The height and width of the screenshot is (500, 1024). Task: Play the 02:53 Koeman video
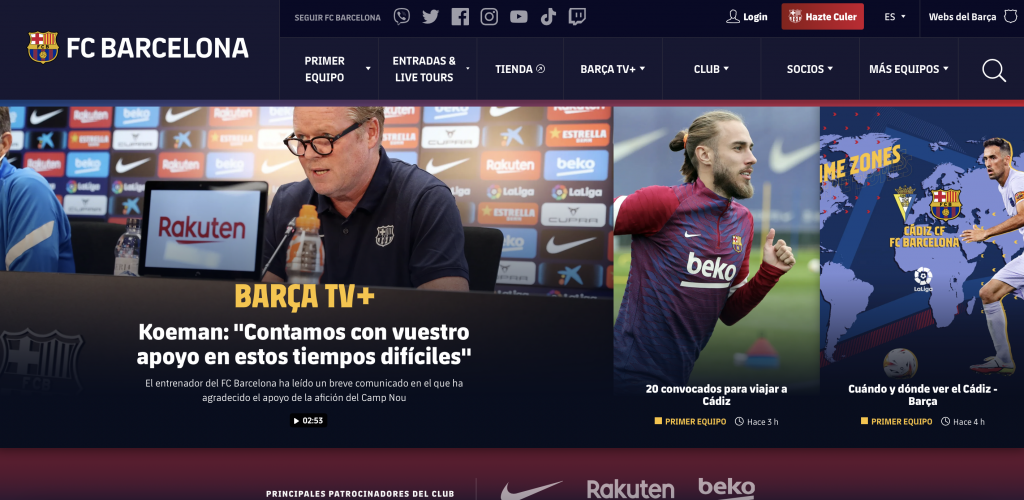click(x=309, y=420)
